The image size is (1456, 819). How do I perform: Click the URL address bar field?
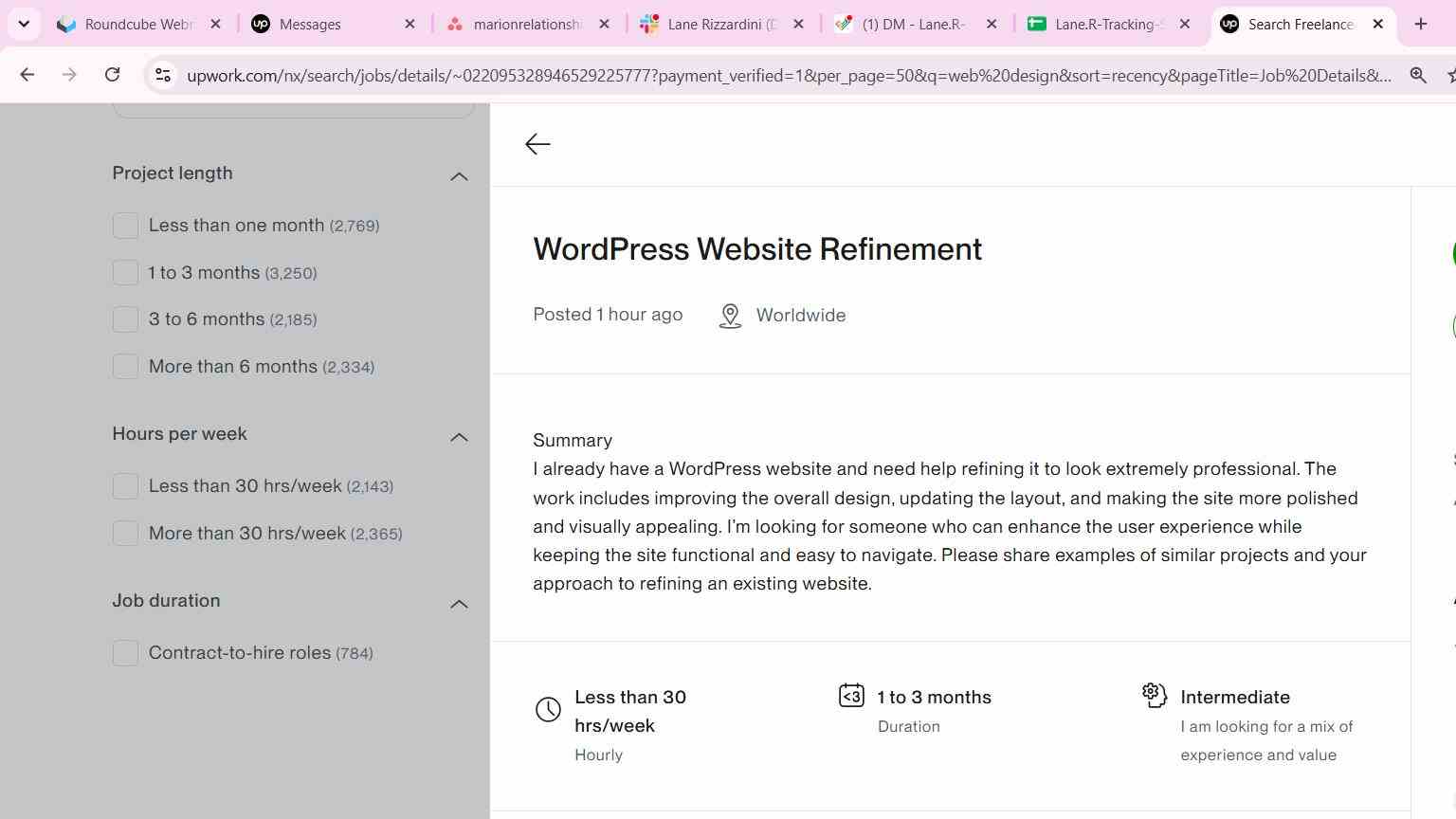(789, 75)
